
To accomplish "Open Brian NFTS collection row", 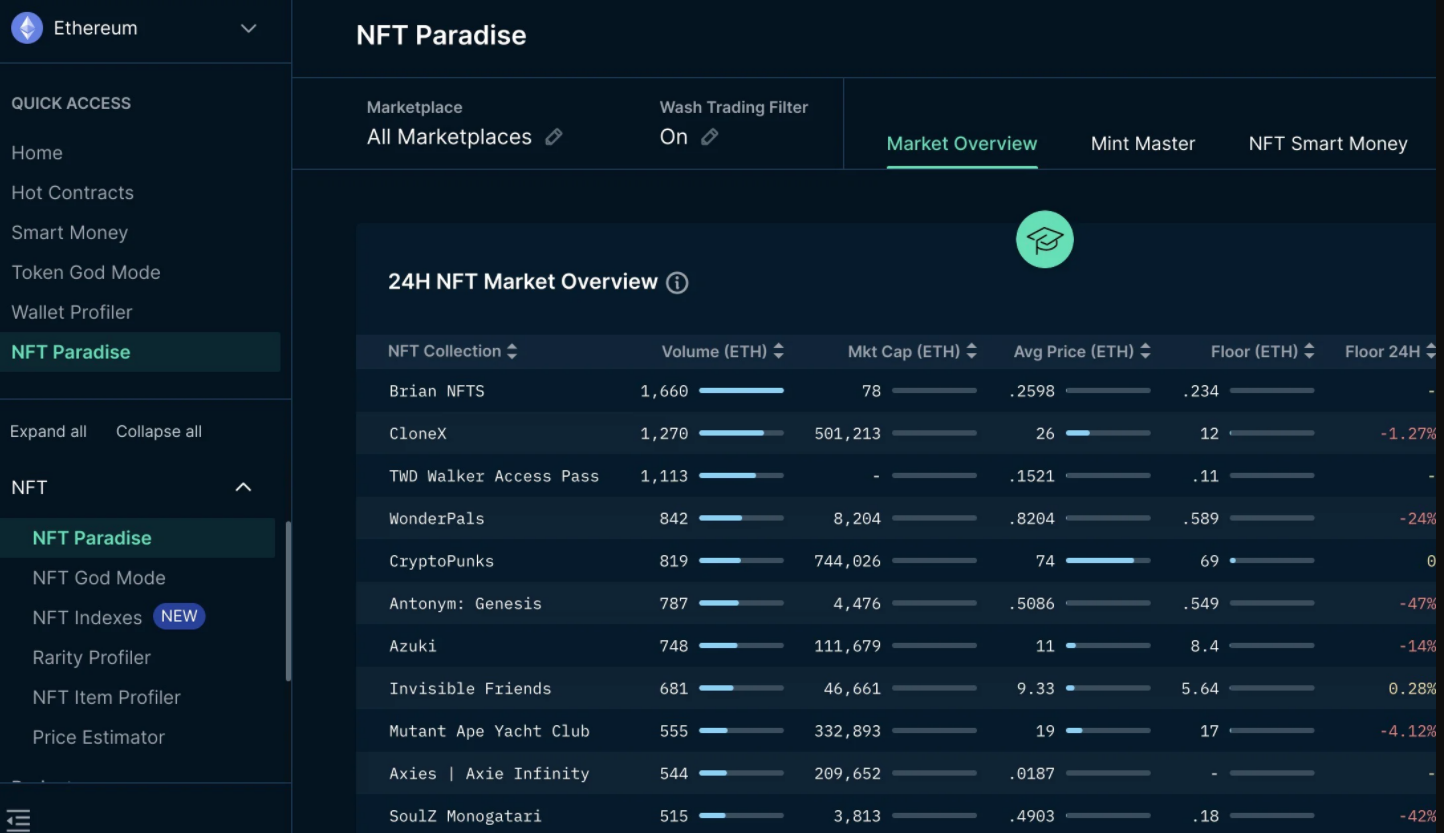I will tap(897, 391).
